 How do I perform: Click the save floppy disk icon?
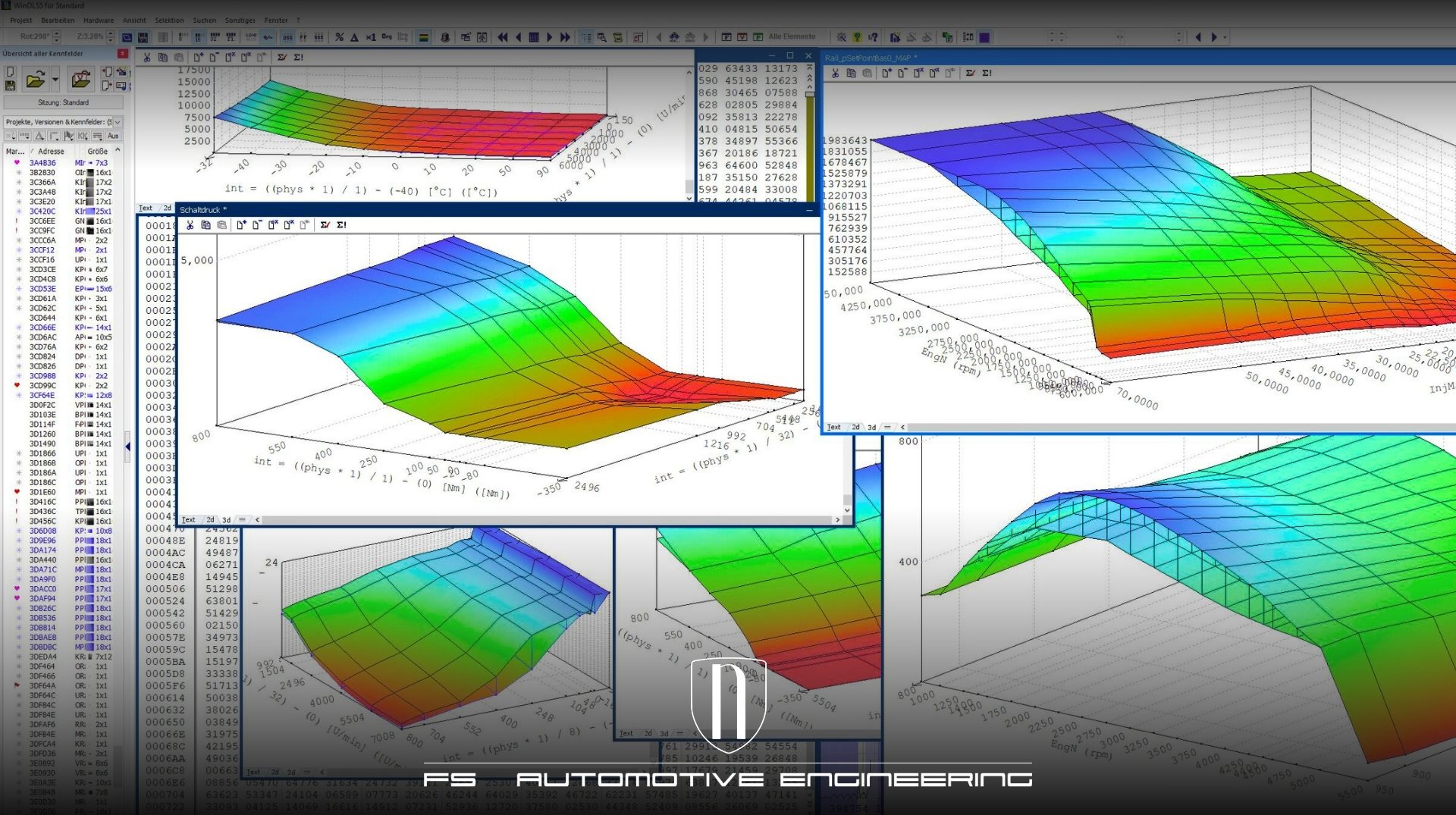(x=10, y=86)
